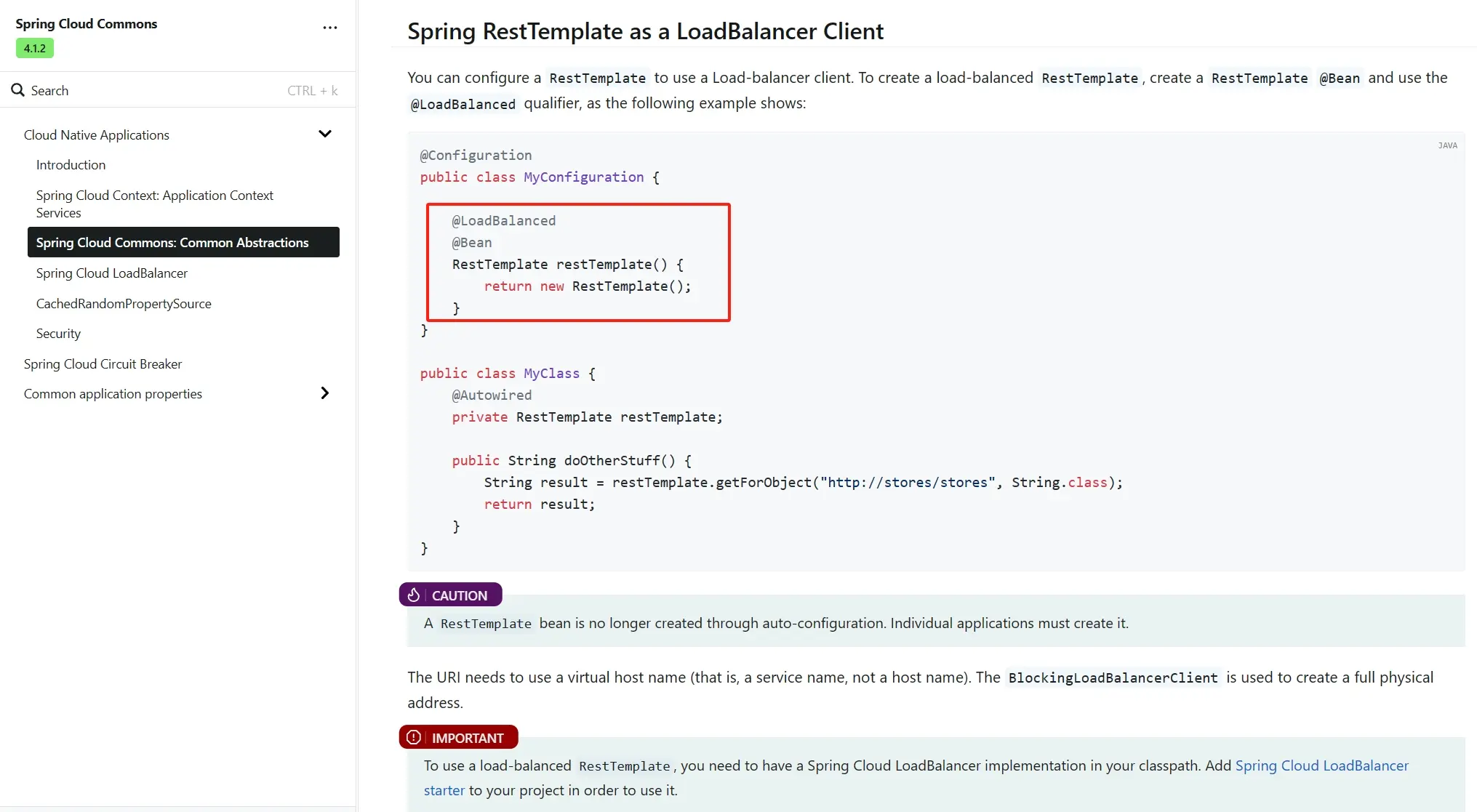
Task: Collapse the Cloud Native Applications section
Action: click(325, 134)
